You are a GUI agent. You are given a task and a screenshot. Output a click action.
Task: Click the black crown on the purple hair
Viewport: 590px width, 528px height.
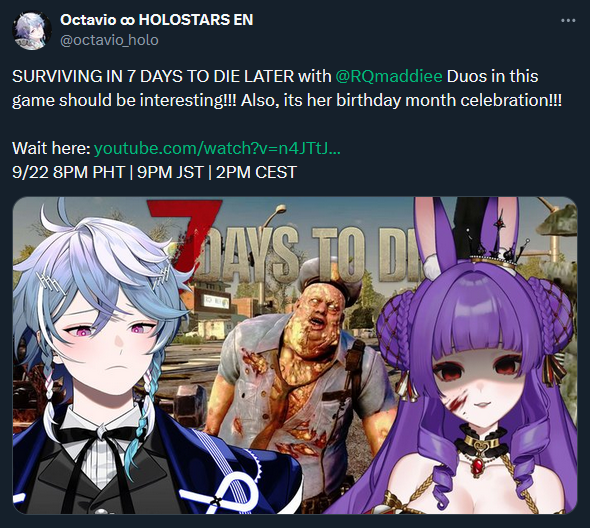click(495, 247)
